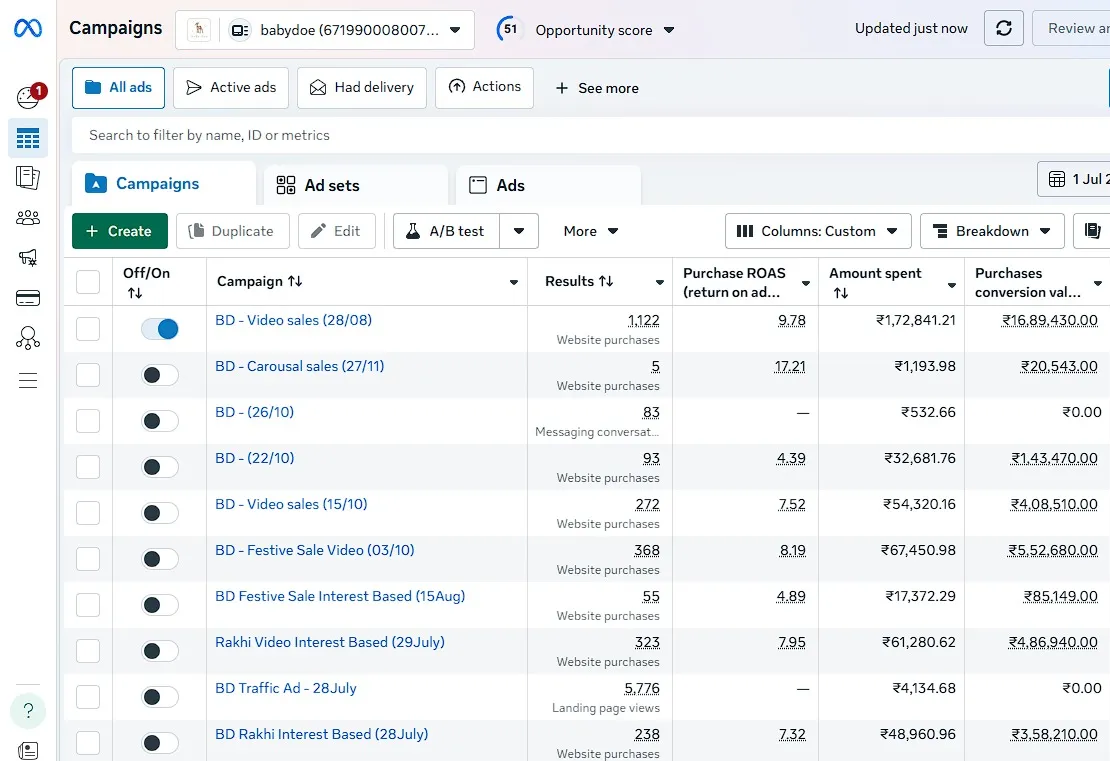Open BD Rakhi Interest Based (28July) campaign link
The width and height of the screenshot is (1110, 761).
[321, 734]
